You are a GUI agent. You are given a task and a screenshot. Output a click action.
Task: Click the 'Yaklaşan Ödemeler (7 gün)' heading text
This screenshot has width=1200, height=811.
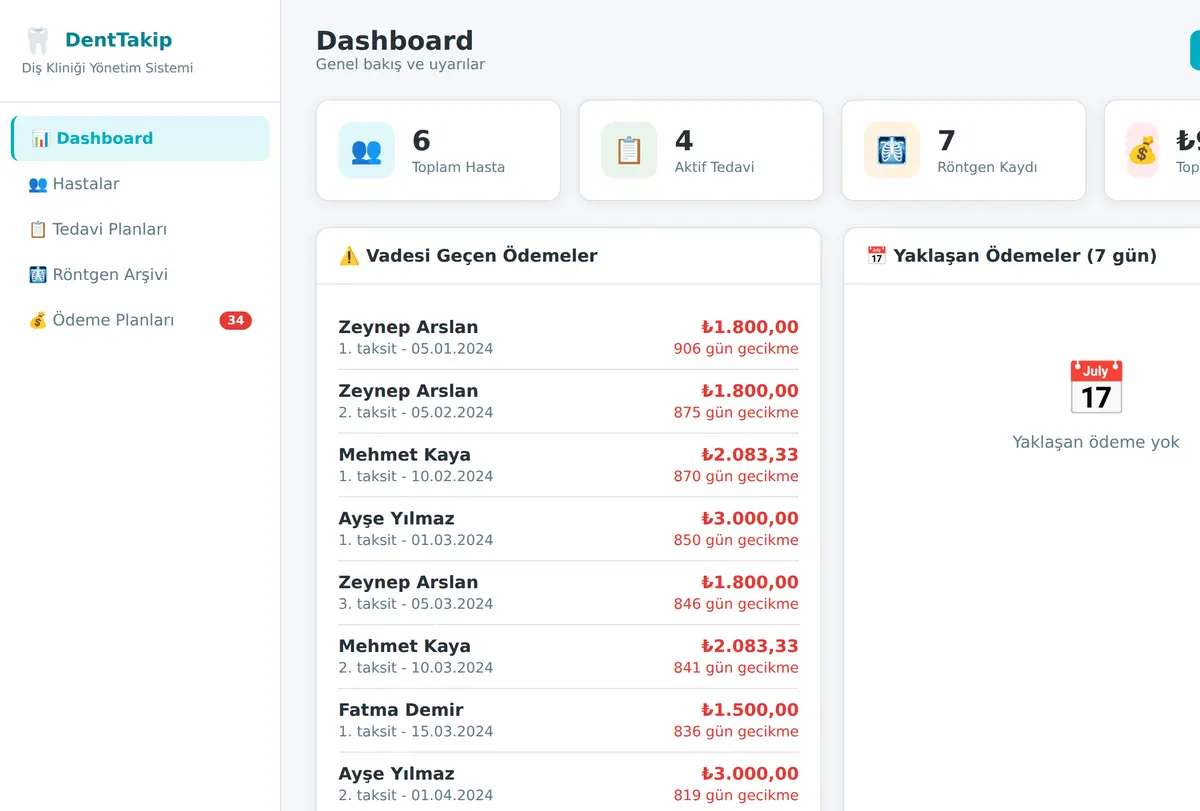pyautogui.click(x=1025, y=256)
